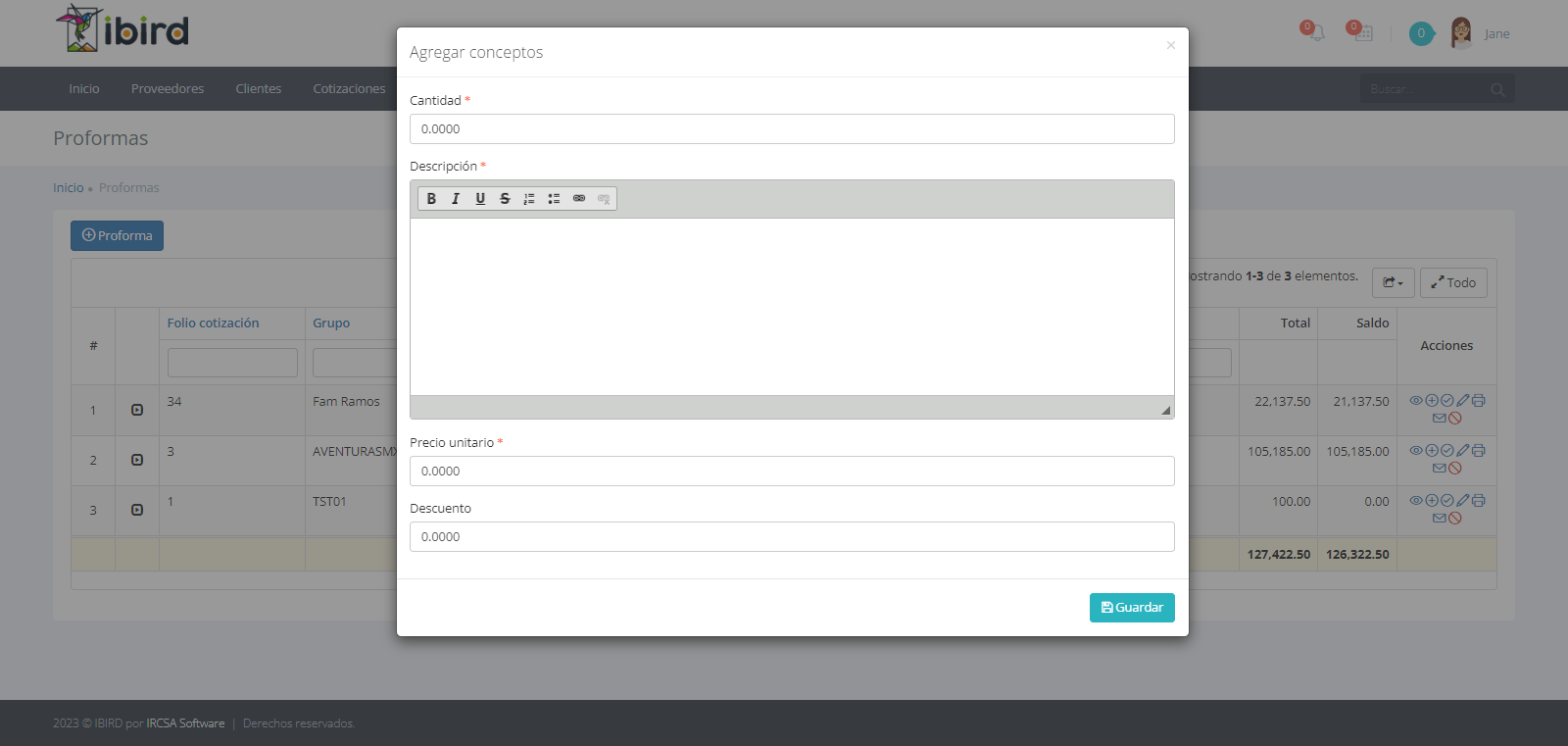
Task: Click the plus add icon for AVENTURASMX row
Action: click(x=1432, y=450)
